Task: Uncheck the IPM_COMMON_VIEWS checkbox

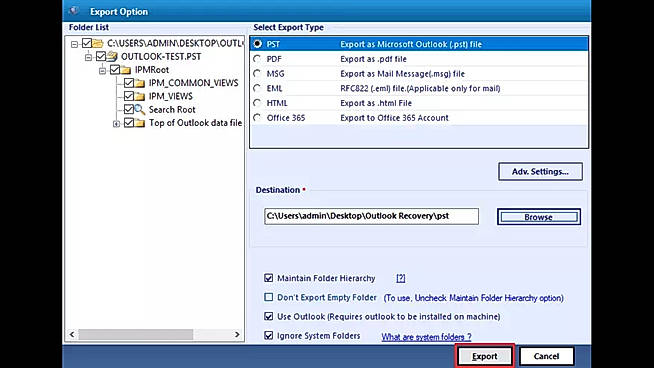Action: point(129,83)
